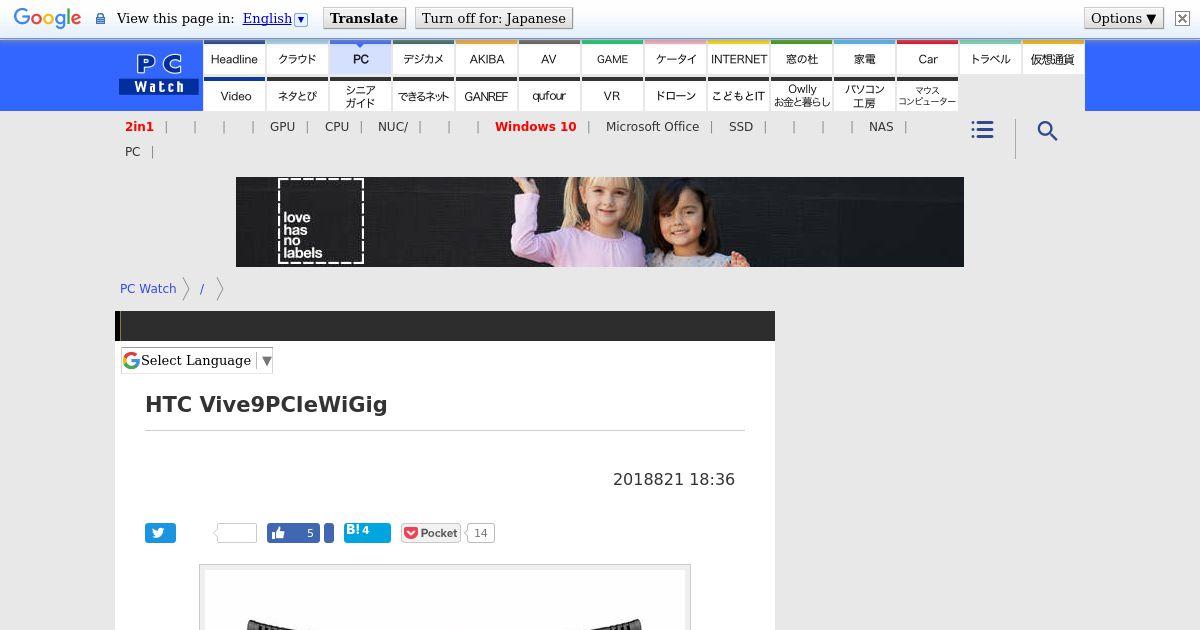The width and height of the screenshot is (1200, 630).
Task: Open the 家電 tab
Action: (865, 58)
